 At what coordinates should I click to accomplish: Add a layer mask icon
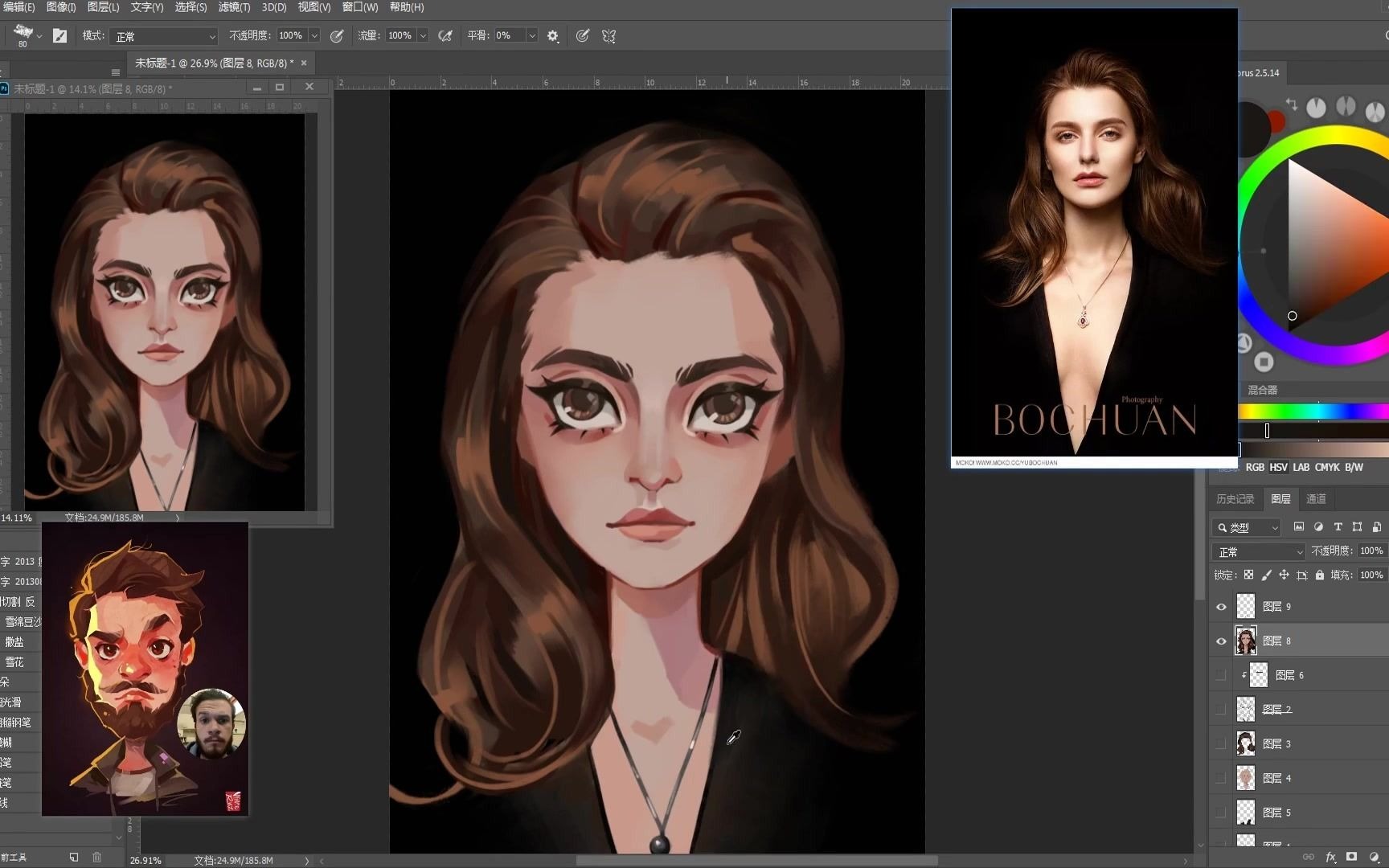coord(1352,857)
